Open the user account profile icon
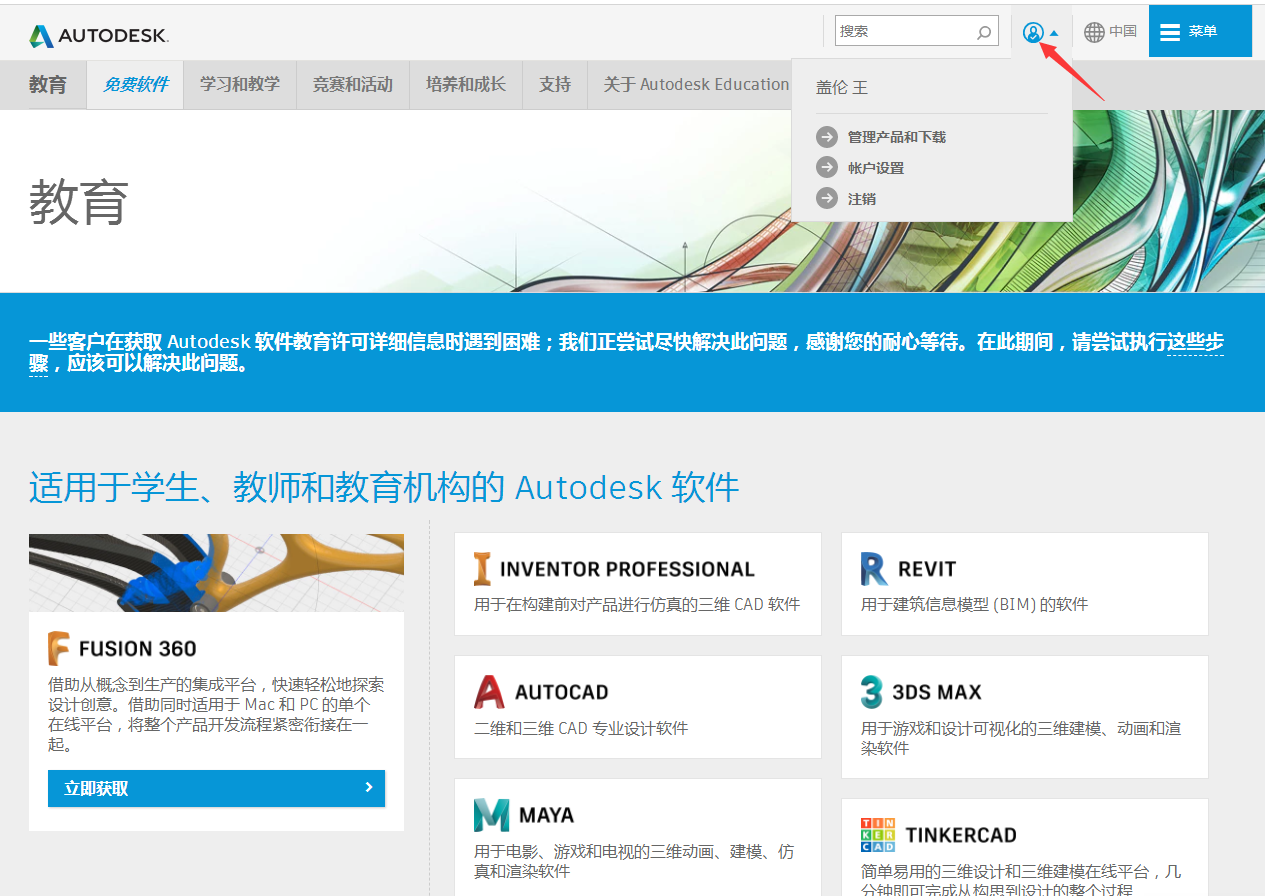 coord(1033,33)
